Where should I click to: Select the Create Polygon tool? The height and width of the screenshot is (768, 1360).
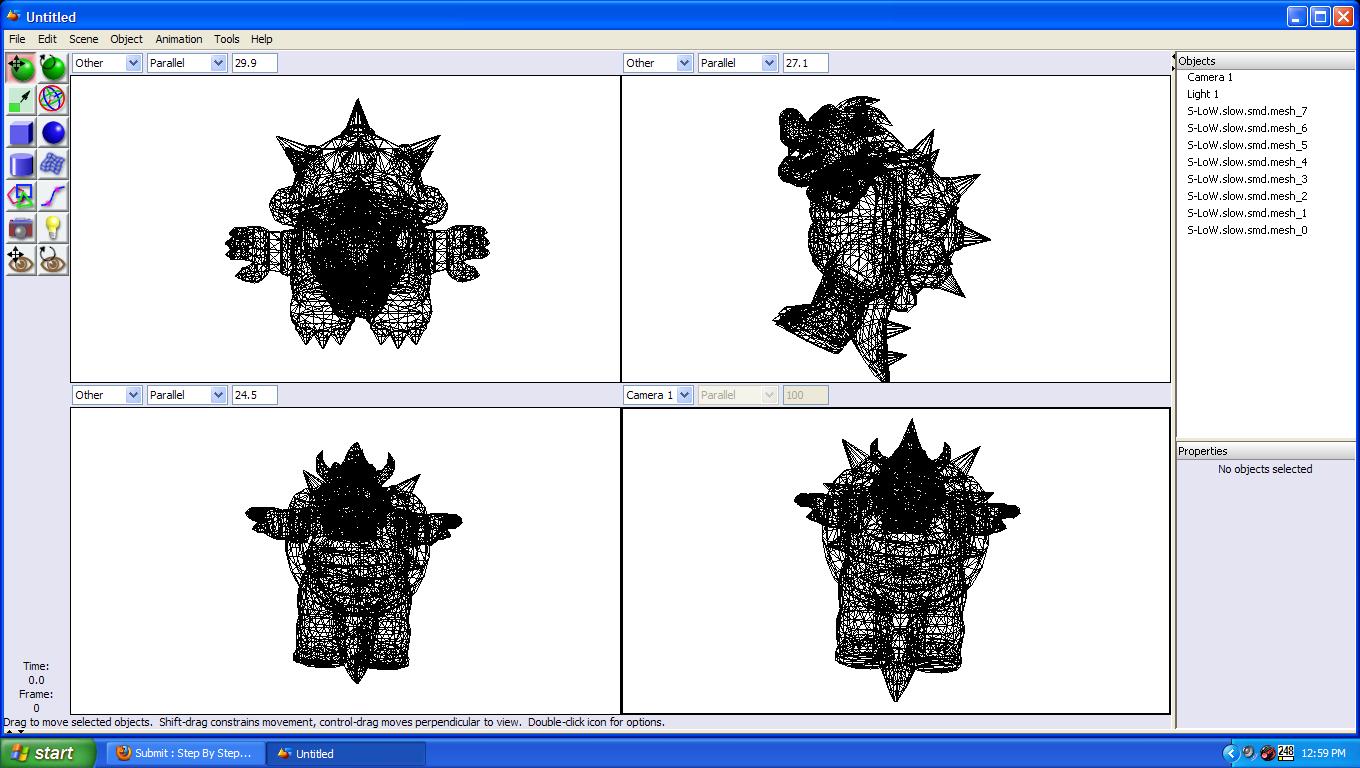tap(20, 196)
